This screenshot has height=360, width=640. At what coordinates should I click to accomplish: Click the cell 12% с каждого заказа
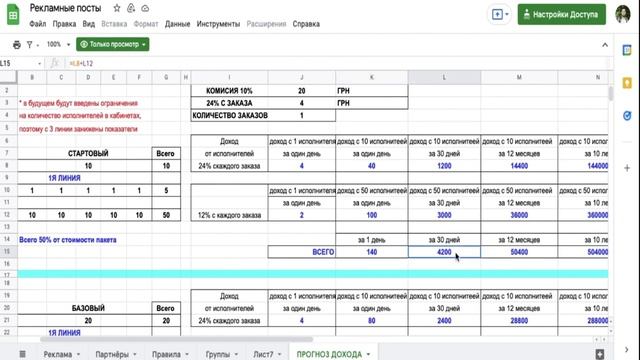pos(229,215)
